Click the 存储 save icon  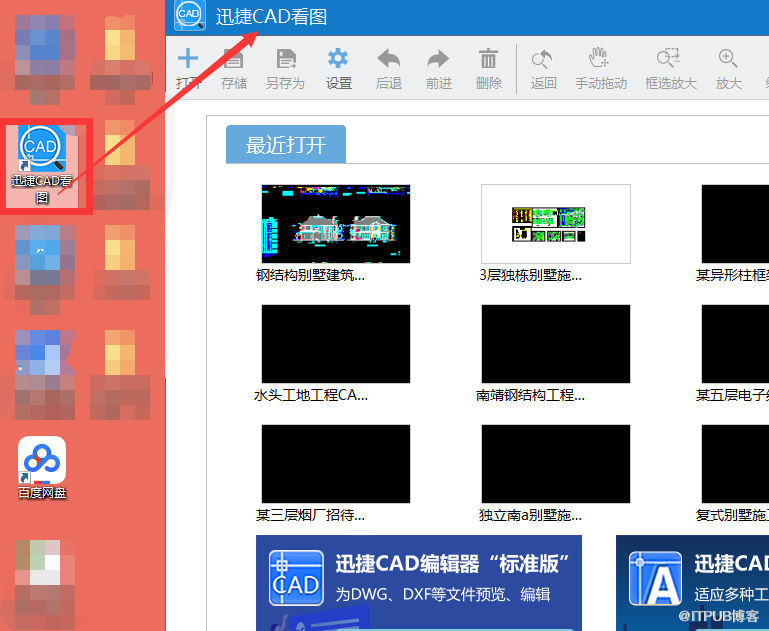pyautogui.click(x=233, y=59)
